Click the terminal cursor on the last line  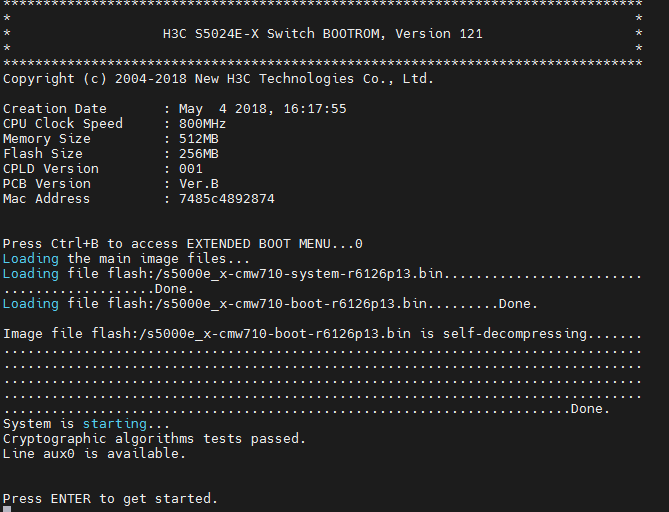7,509
